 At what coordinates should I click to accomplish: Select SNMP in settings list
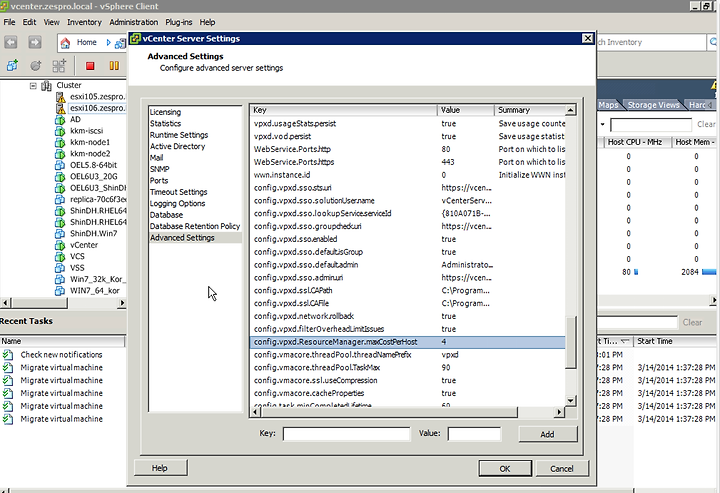[159, 169]
